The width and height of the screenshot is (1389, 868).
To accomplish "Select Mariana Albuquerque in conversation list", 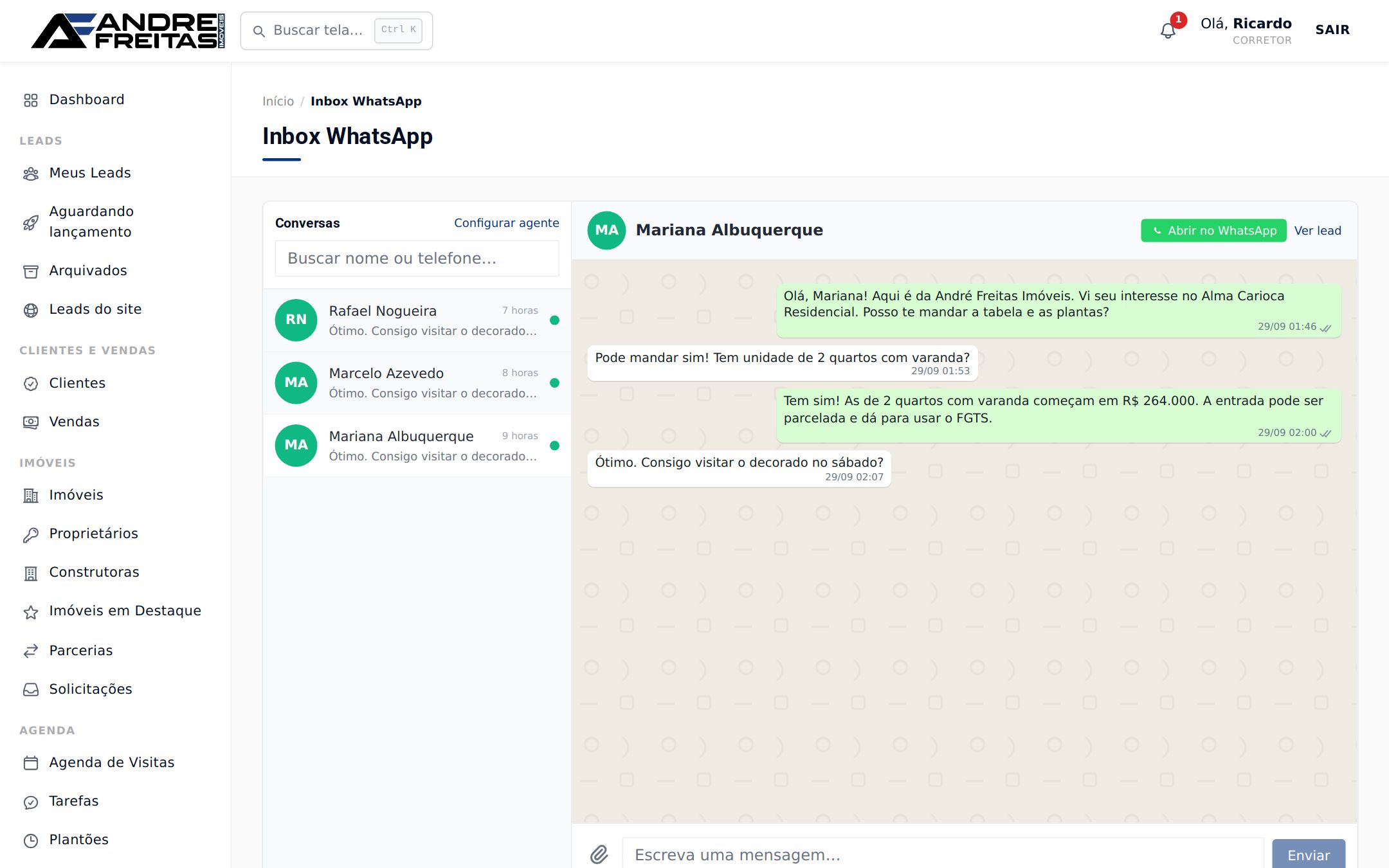I will 417,446.
